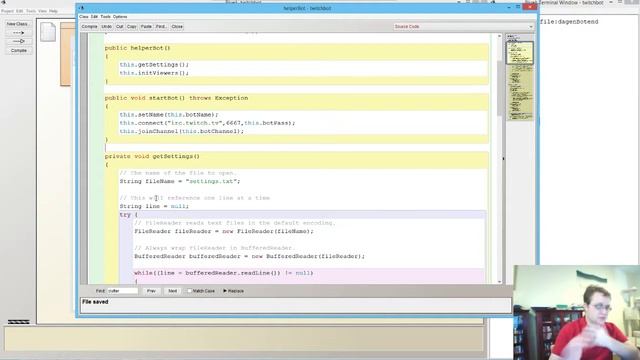
Task: Click 'this.setName(this.botName);' line
Action: (x=169, y=115)
